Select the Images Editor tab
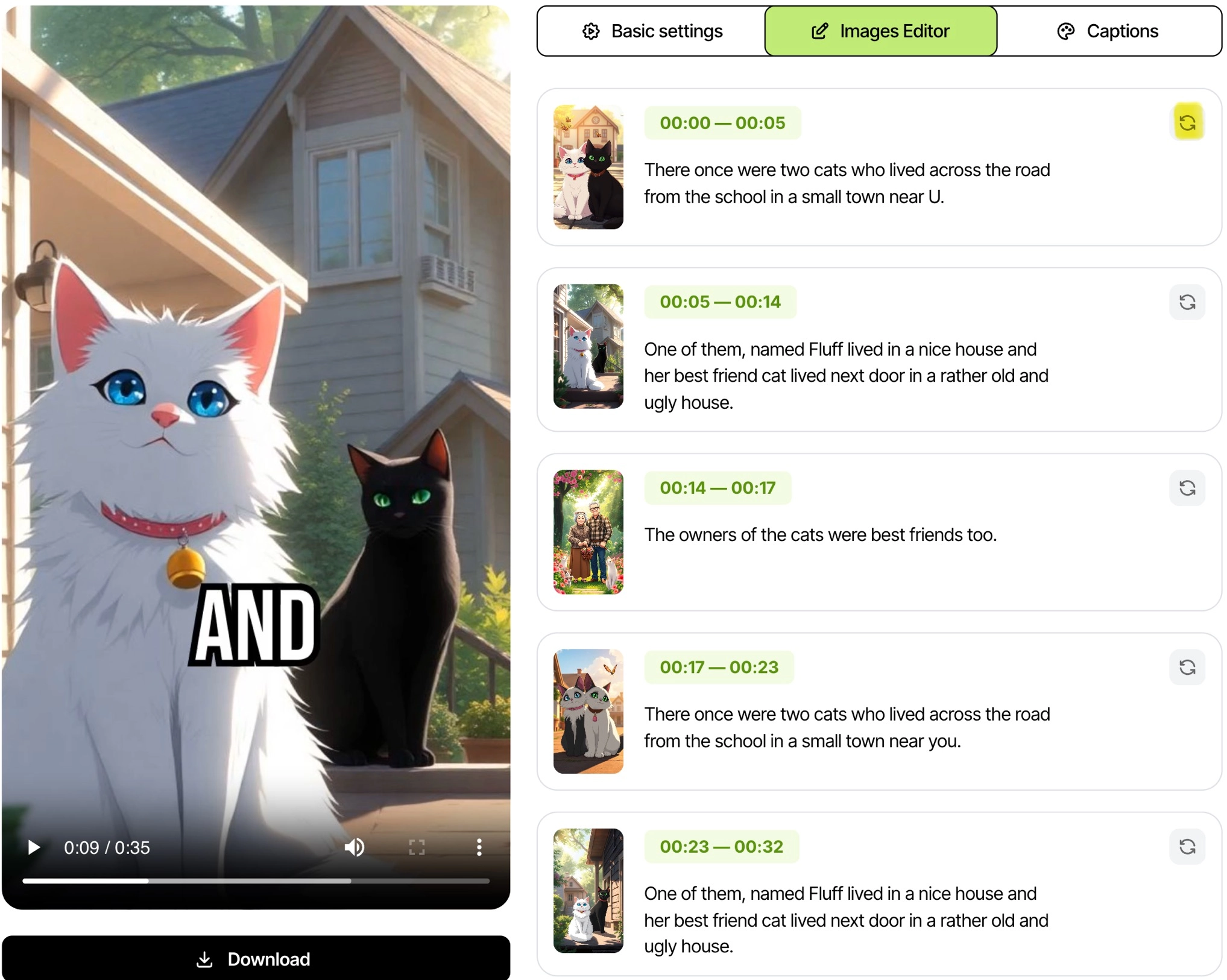1227x980 pixels. click(x=880, y=31)
